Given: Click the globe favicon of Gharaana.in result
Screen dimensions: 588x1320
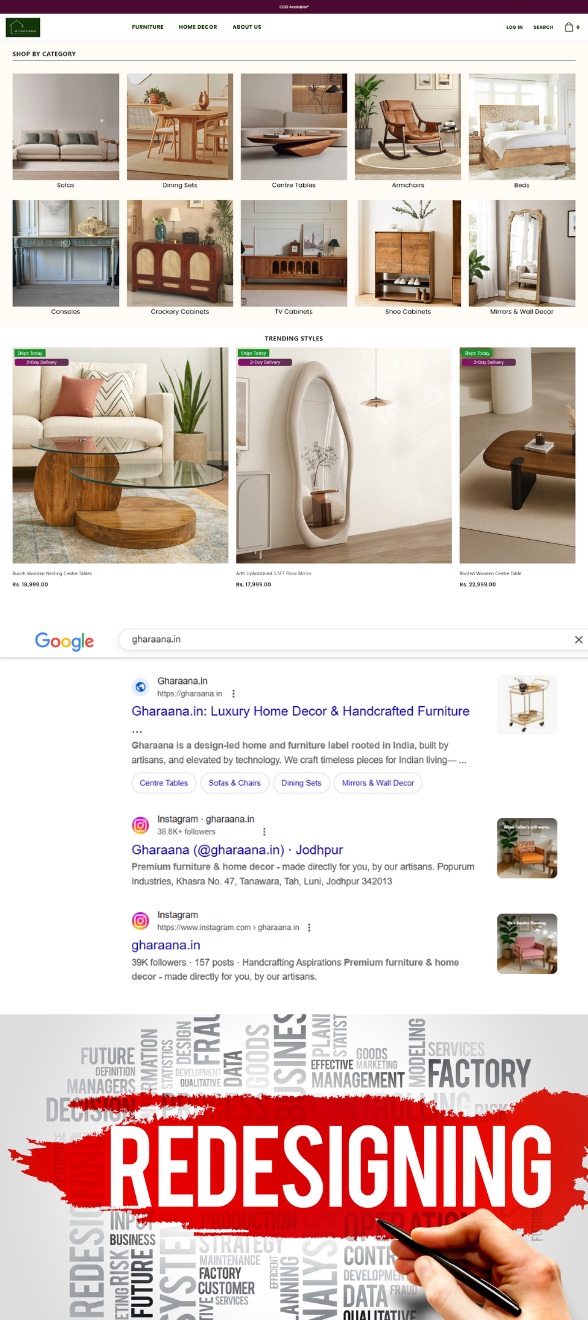Looking at the screenshot, I should click(x=141, y=687).
